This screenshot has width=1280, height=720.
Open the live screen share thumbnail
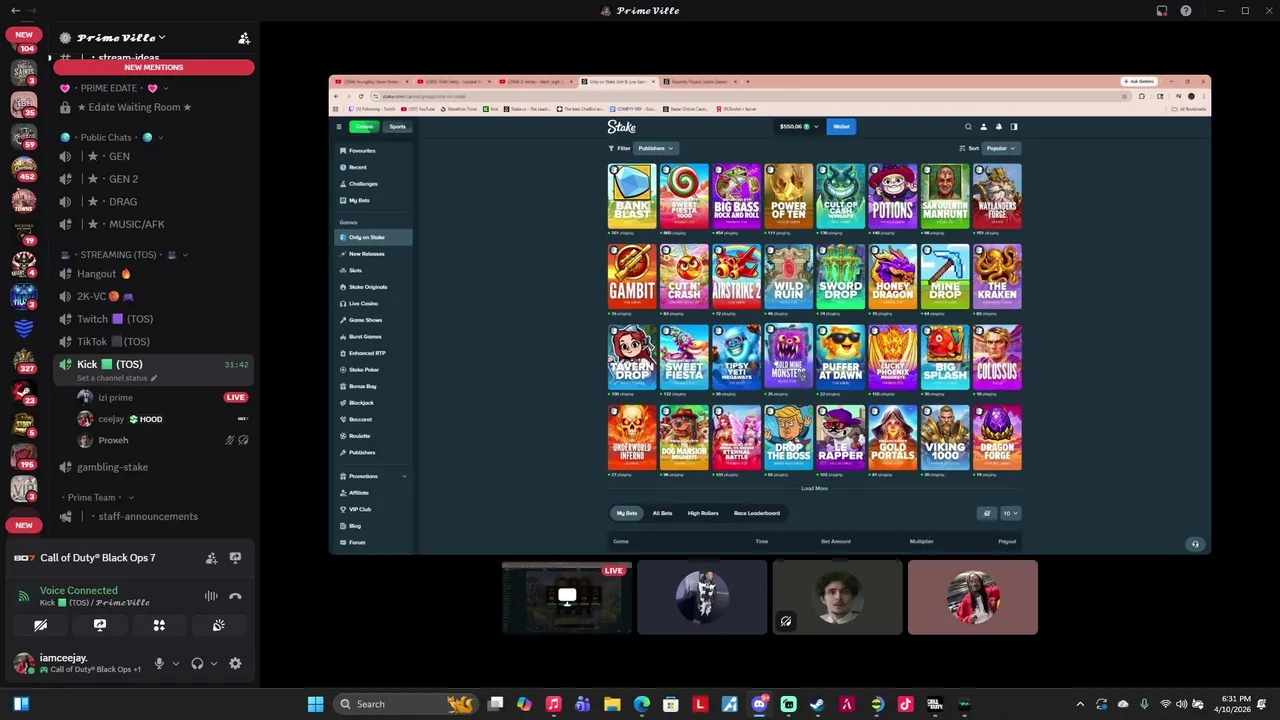point(567,597)
